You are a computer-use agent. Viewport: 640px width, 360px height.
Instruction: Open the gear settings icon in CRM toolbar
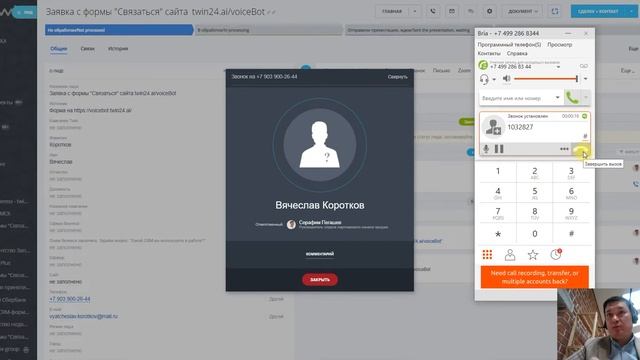point(489,11)
